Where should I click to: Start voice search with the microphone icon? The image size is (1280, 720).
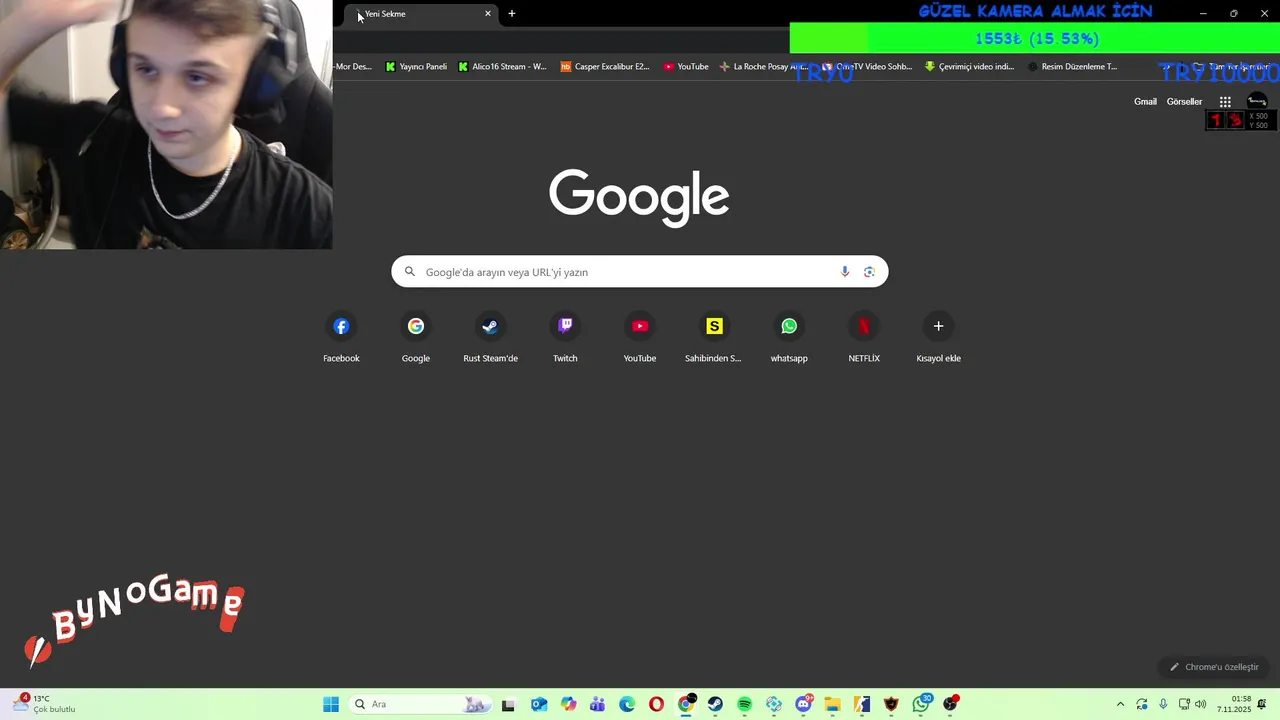point(845,272)
